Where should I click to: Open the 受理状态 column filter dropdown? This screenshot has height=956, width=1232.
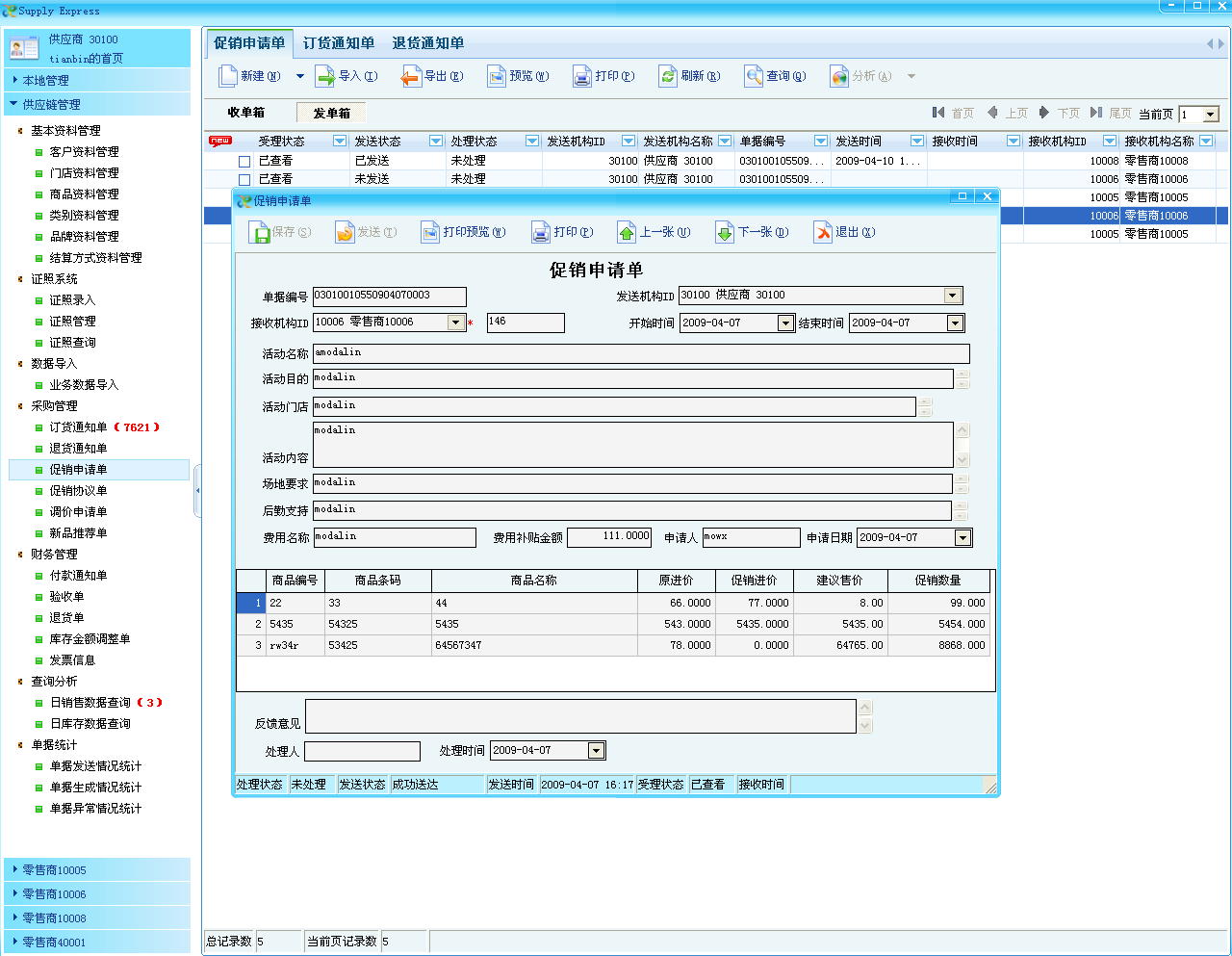pos(339,142)
